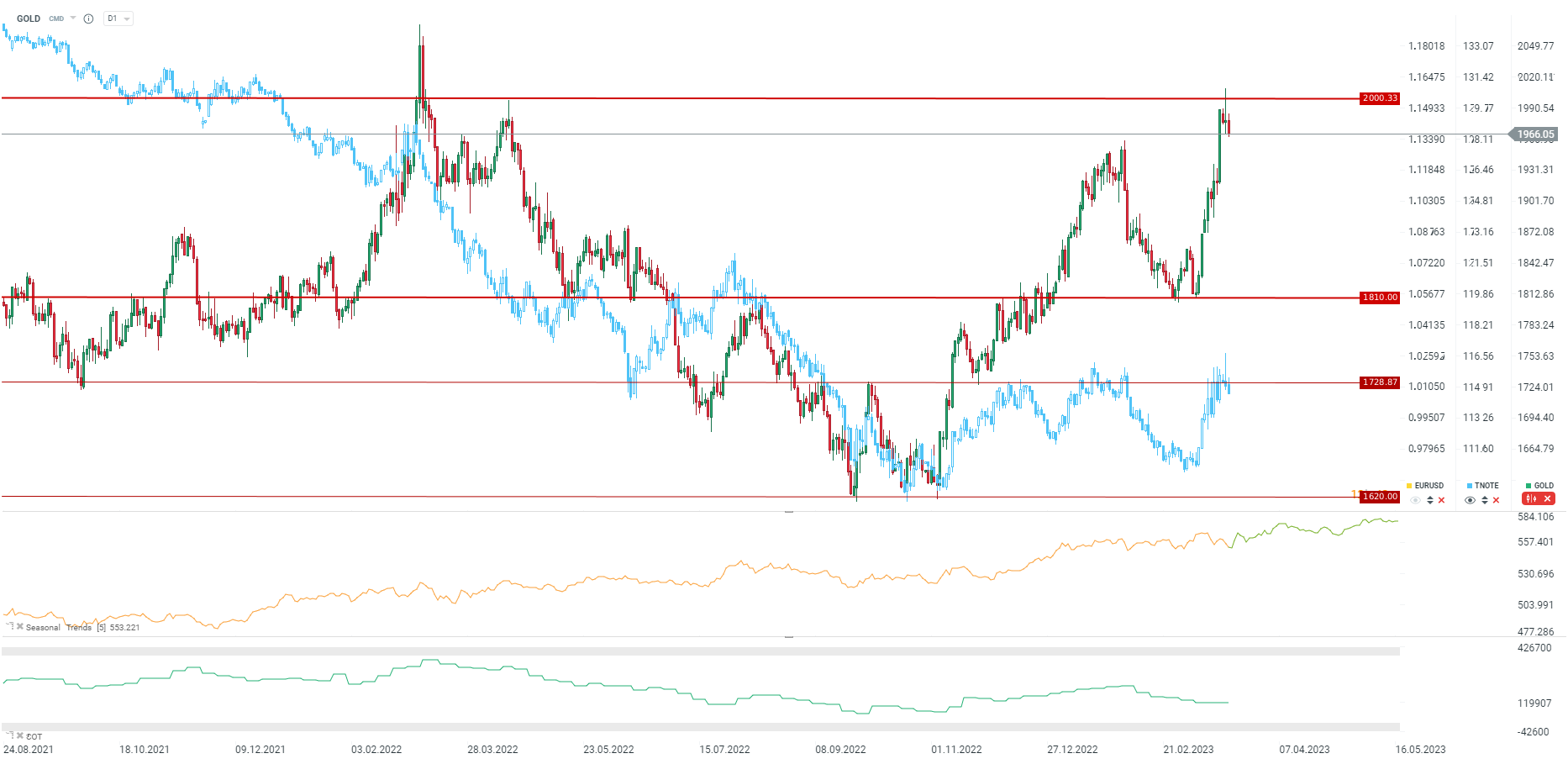
Task: Click the 28.03.2022 date label
Action: point(492,750)
